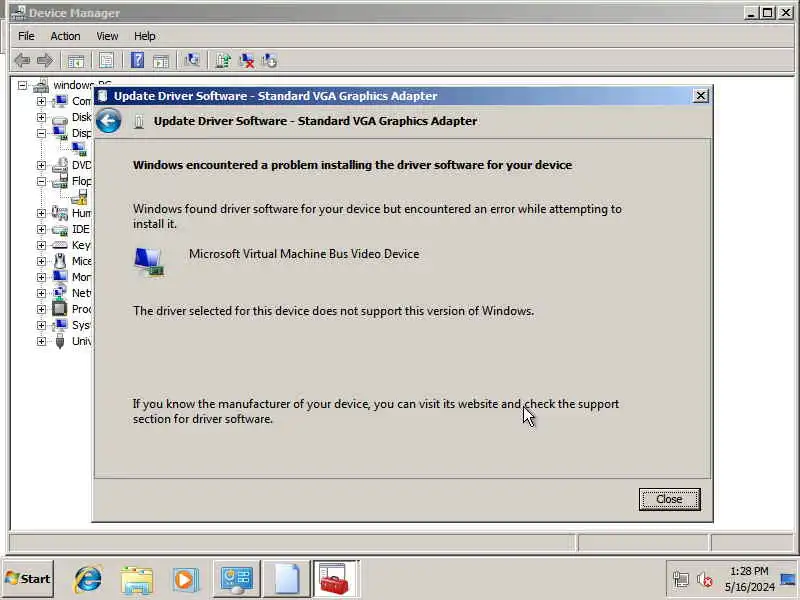Image resolution: width=800 pixels, height=600 pixels.
Task: Toggle the console tree toolbar icon
Action: pos(76,61)
